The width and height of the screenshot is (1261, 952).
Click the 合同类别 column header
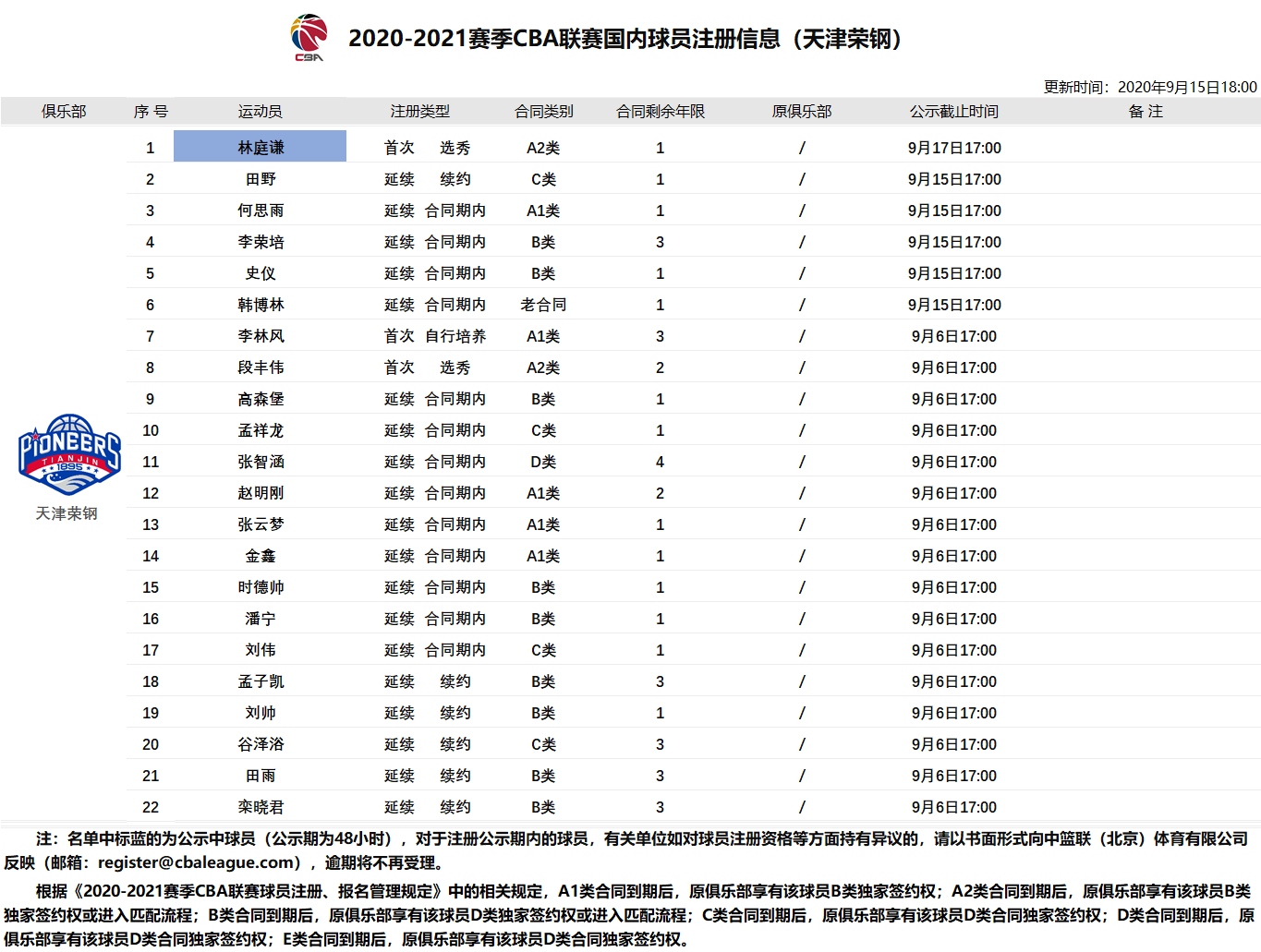[544, 112]
